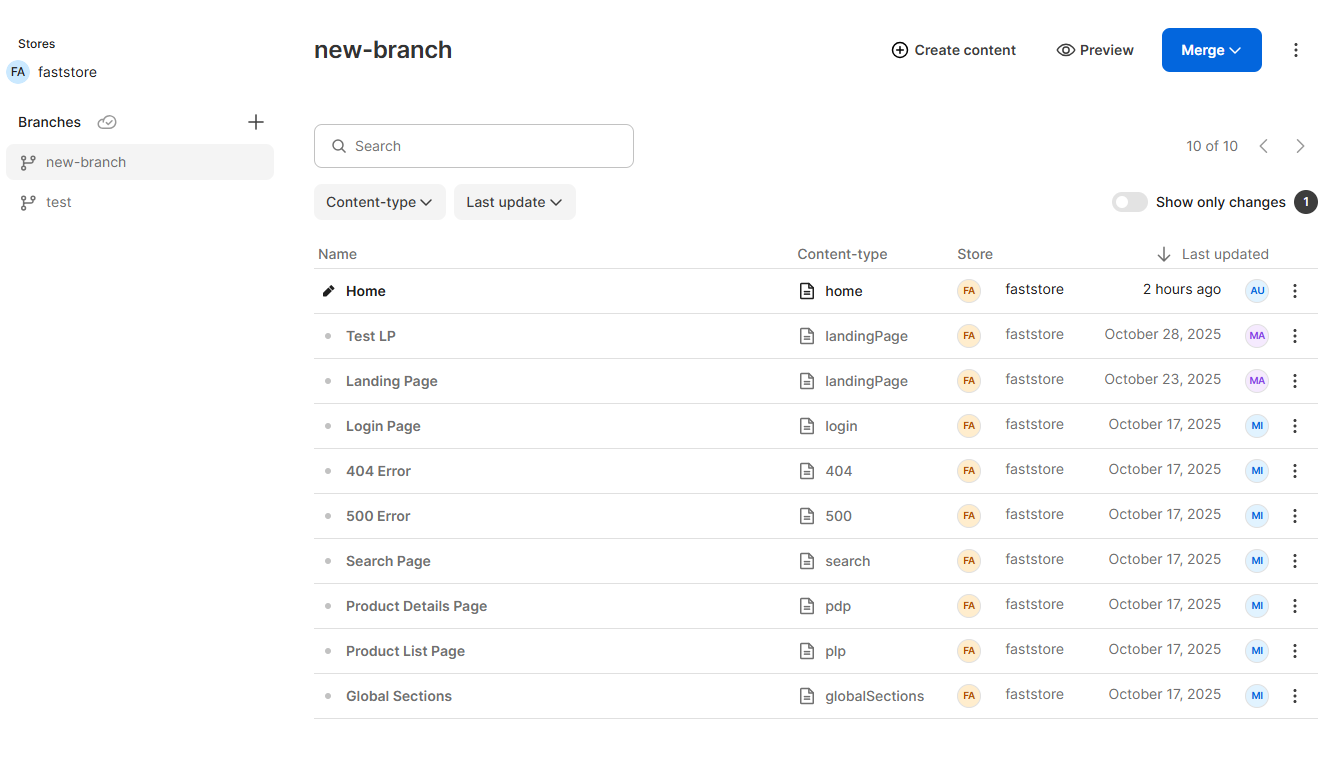The image size is (1331, 769).
Task: Focus the Search input field
Action: point(474,146)
